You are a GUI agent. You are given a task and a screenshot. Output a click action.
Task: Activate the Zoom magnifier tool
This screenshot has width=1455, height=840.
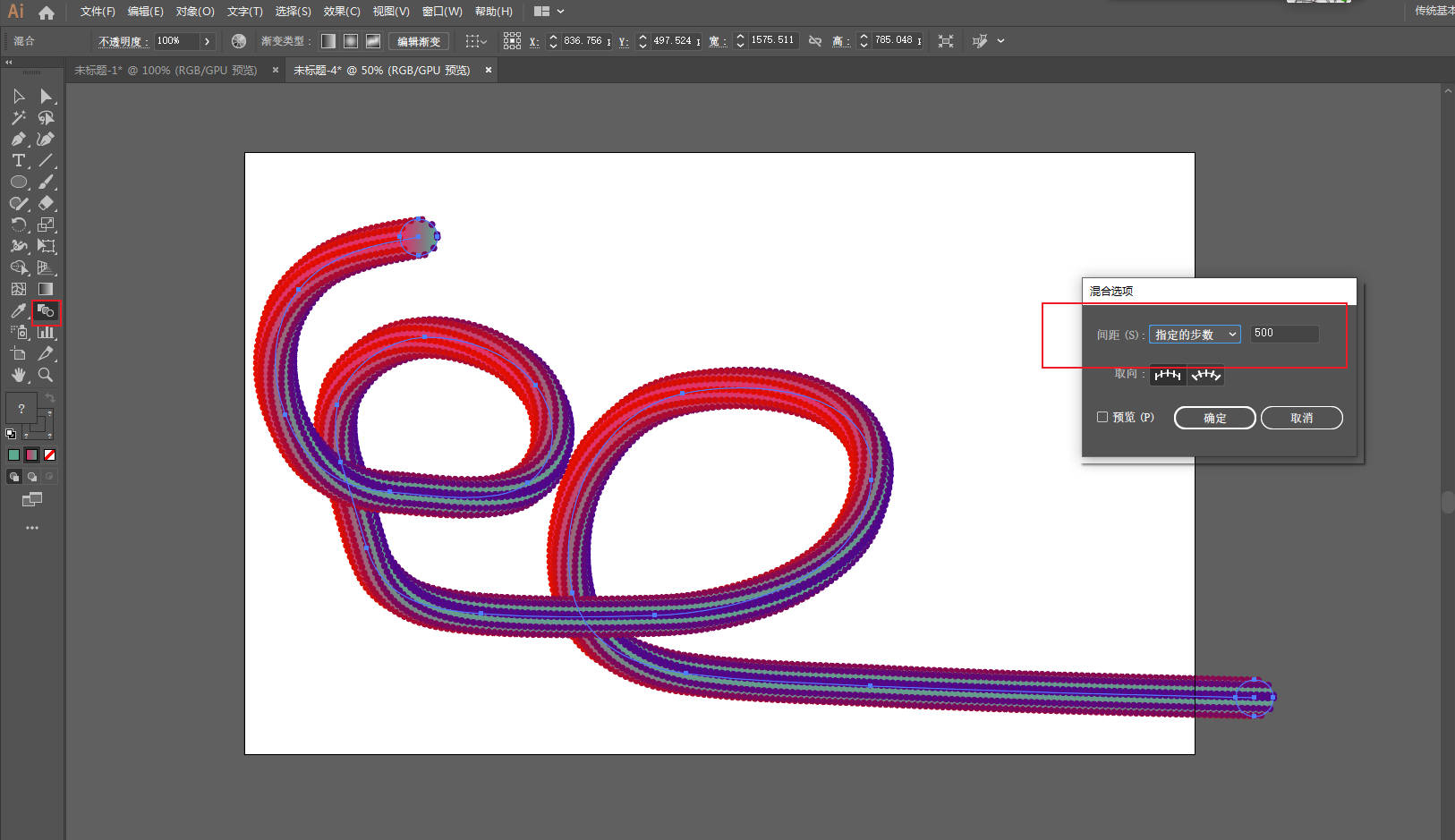[x=46, y=376]
